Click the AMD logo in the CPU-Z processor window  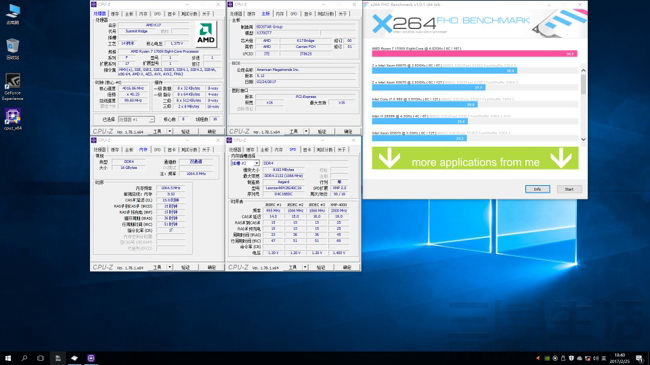pos(206,34)
